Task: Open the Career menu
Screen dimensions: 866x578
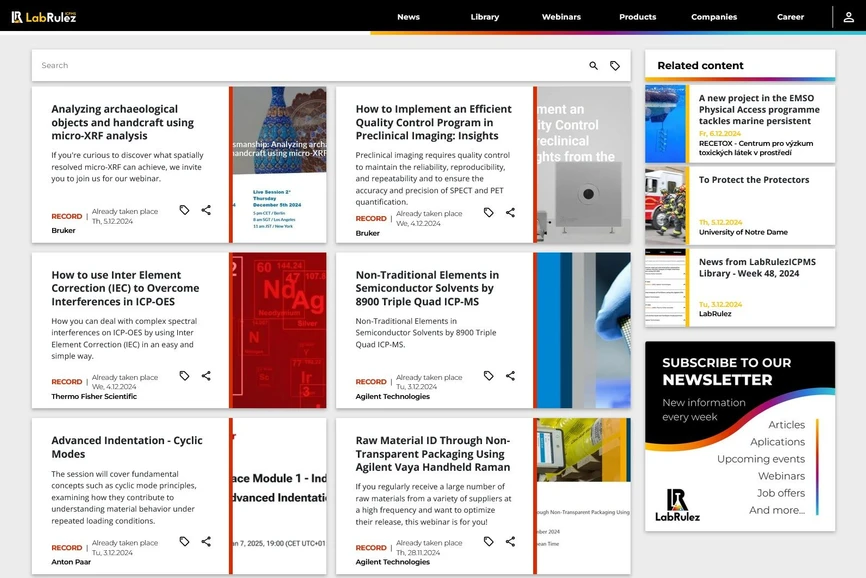Action: click(790, 17)
